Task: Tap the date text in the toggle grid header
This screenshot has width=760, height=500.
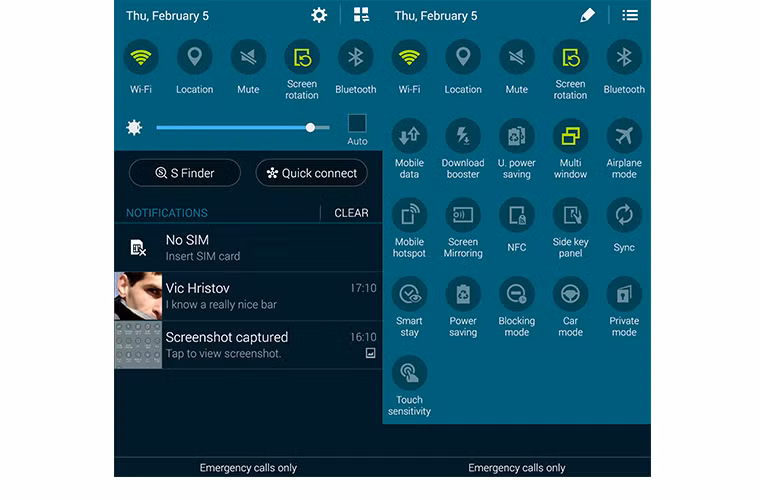Action: coord(436,16)
